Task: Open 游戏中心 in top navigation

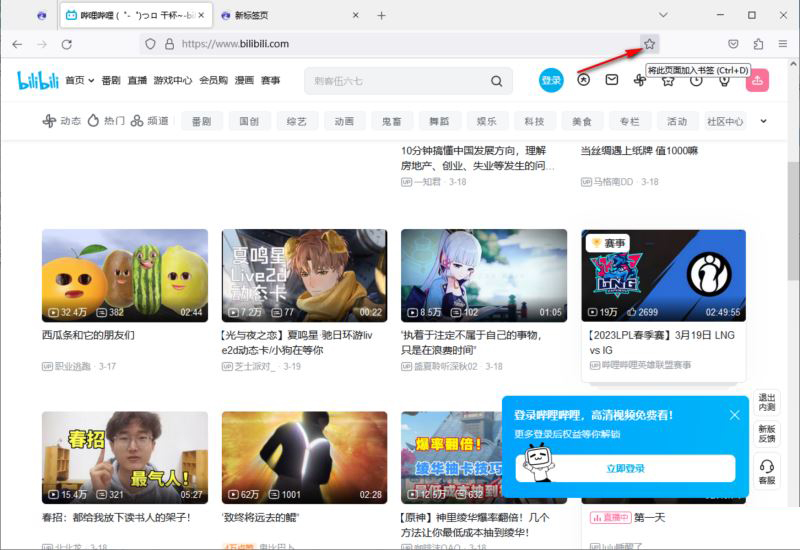Action: (173, 80)
